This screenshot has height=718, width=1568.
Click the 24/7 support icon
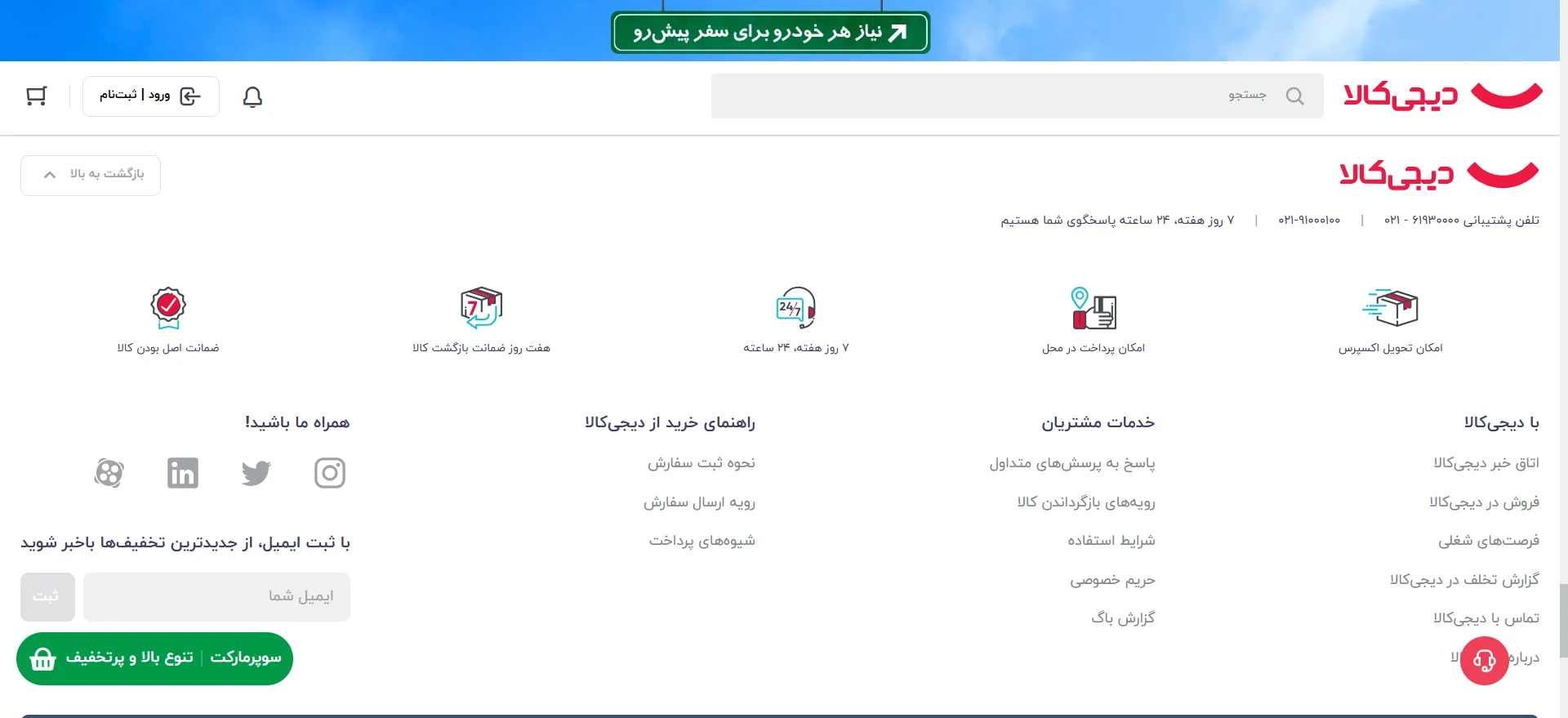pyautogui.click(x=795, y=307)
